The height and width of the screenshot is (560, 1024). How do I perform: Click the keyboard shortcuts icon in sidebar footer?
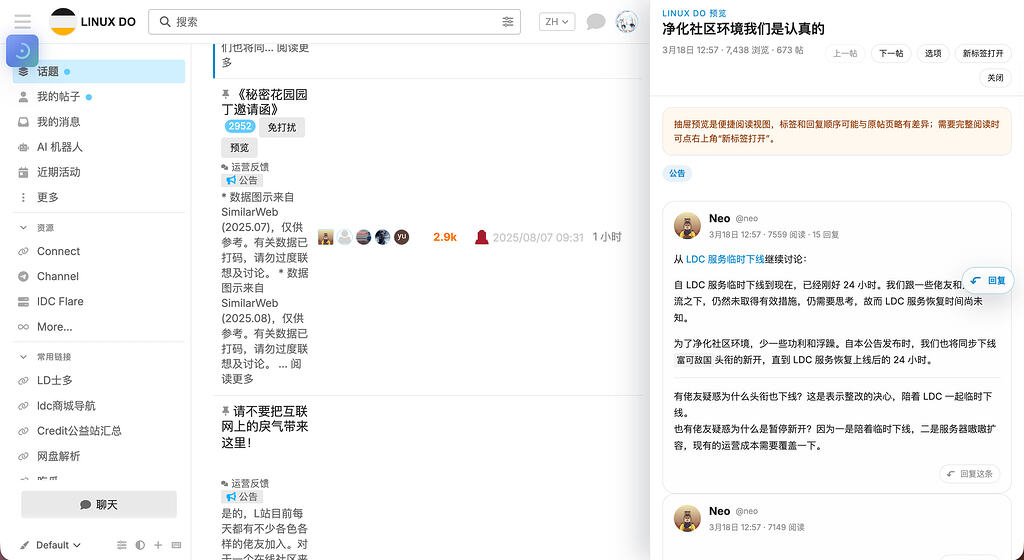176,545
